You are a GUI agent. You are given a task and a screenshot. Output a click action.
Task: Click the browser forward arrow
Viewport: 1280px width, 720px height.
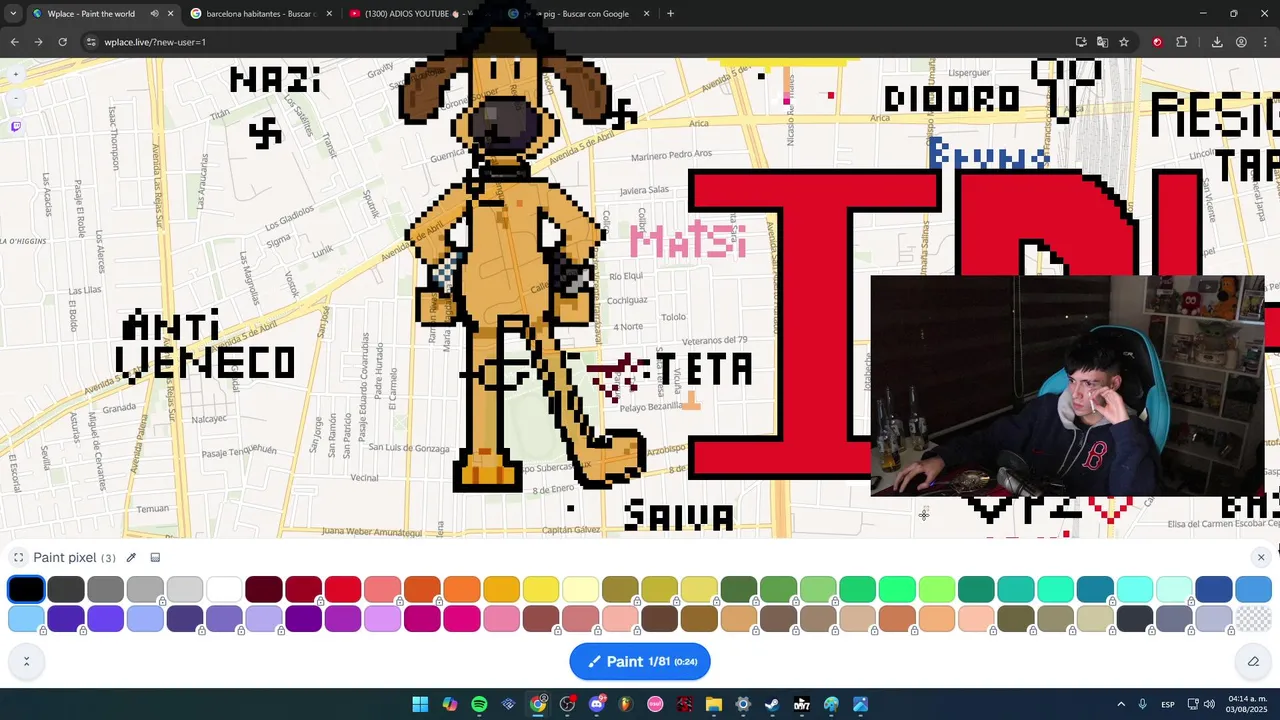click(x=38, y=42)
